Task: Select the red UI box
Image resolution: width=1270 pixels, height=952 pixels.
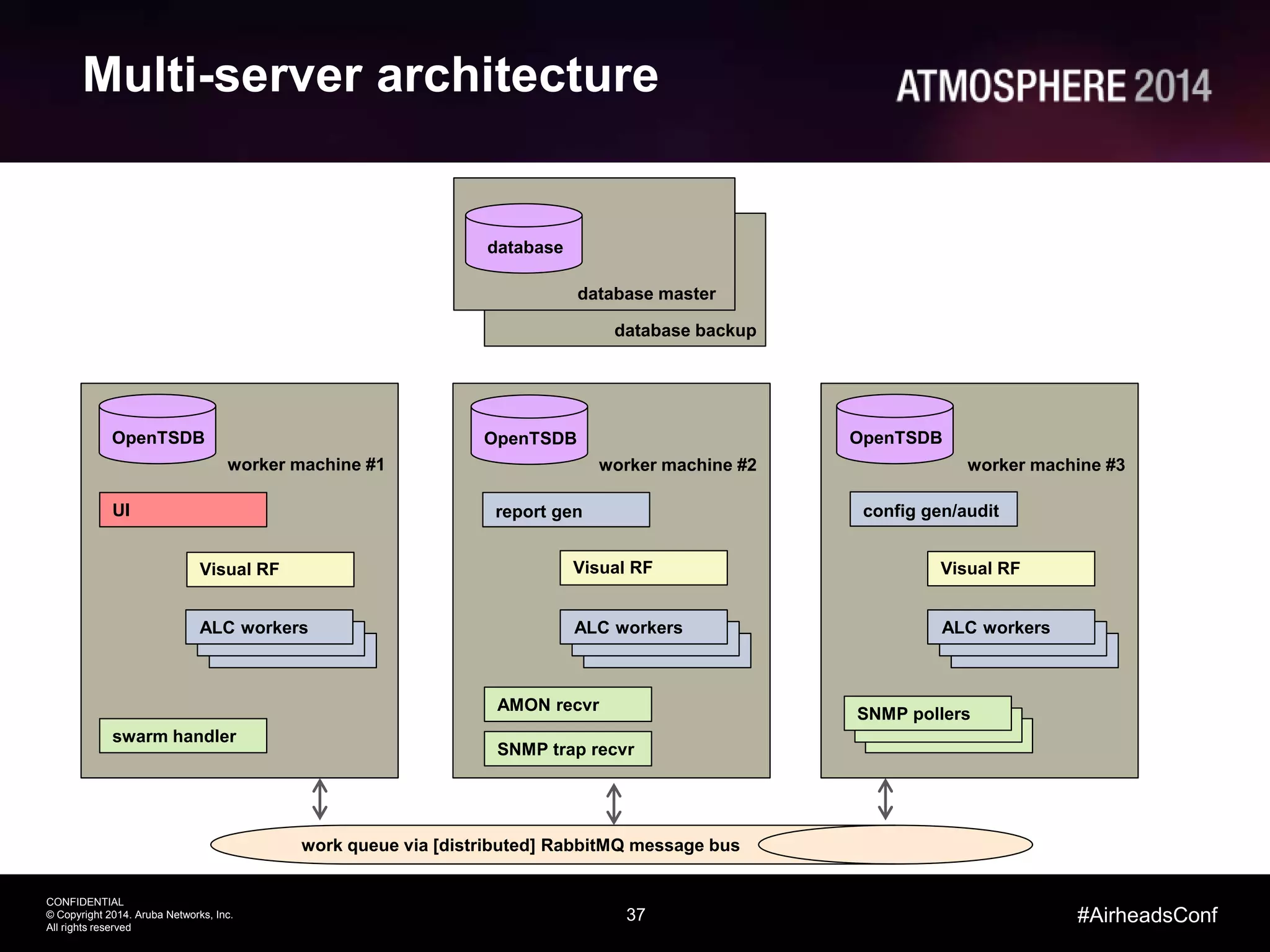Action: (x=183, y=510)
